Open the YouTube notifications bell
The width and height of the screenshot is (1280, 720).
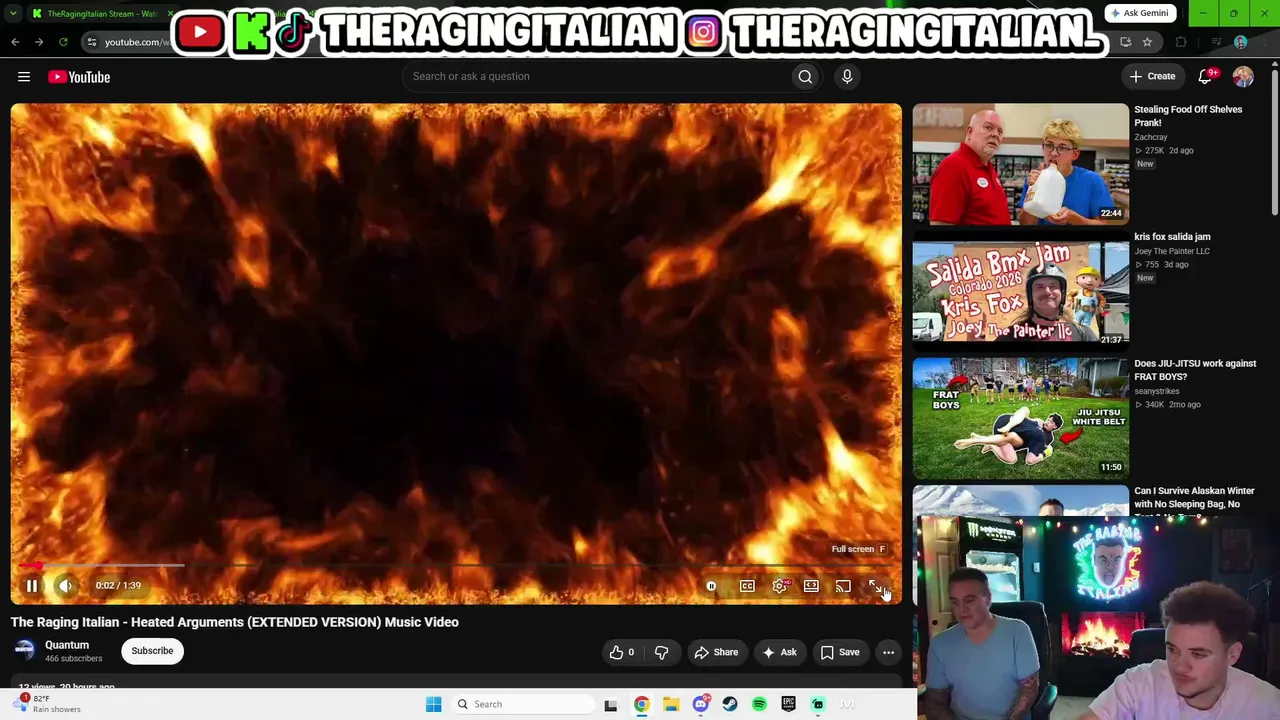[1206, 77]
